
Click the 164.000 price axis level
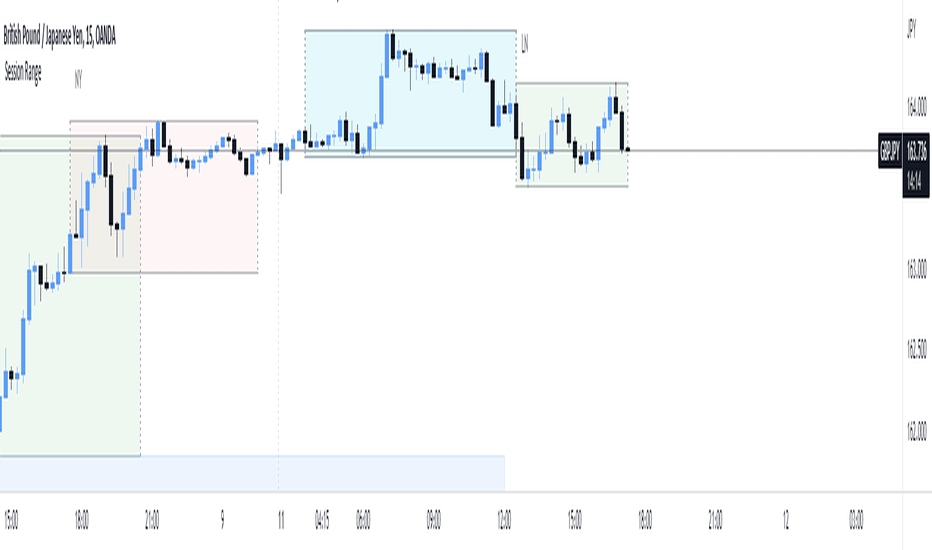[x=916, y=107]
